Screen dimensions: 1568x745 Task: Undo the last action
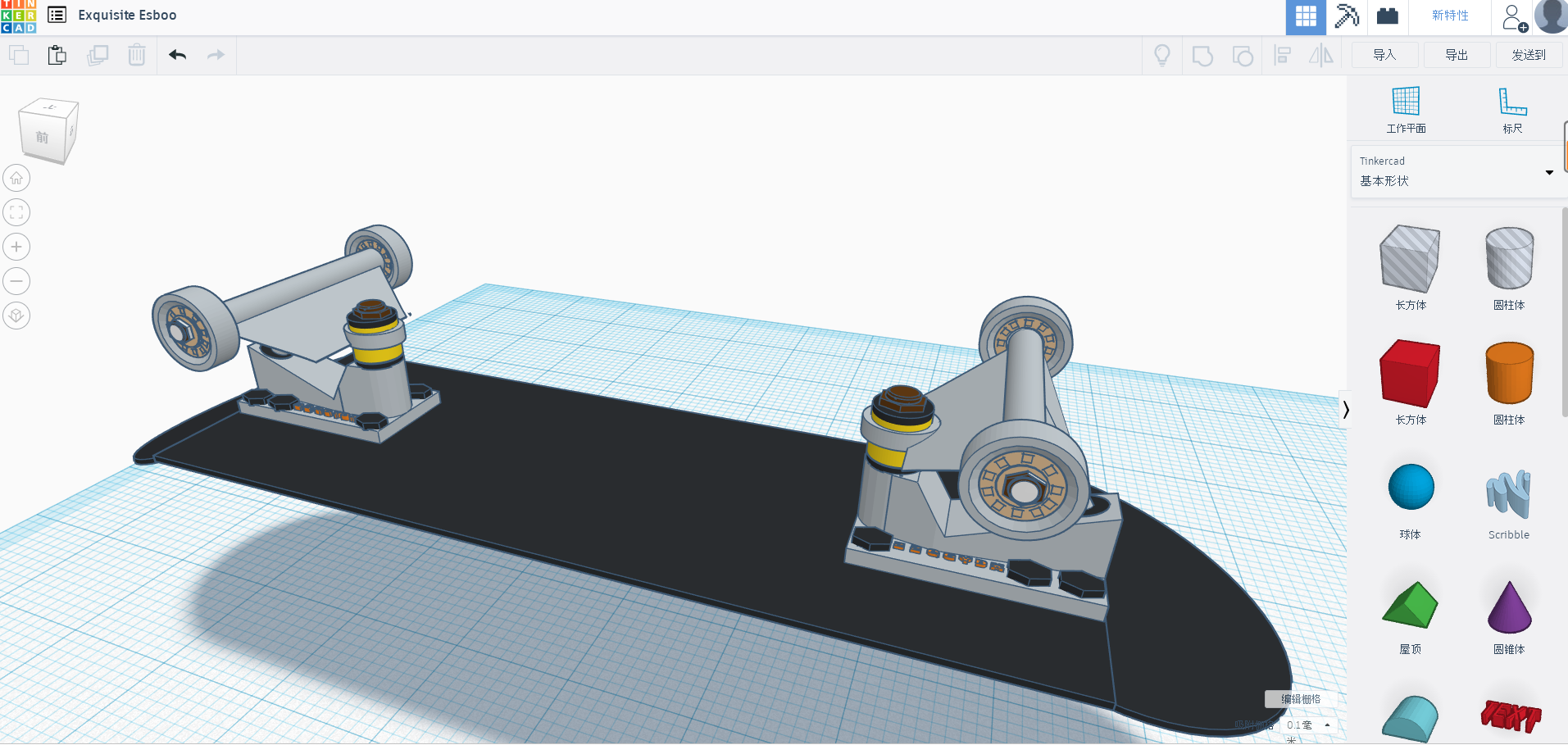177,55
